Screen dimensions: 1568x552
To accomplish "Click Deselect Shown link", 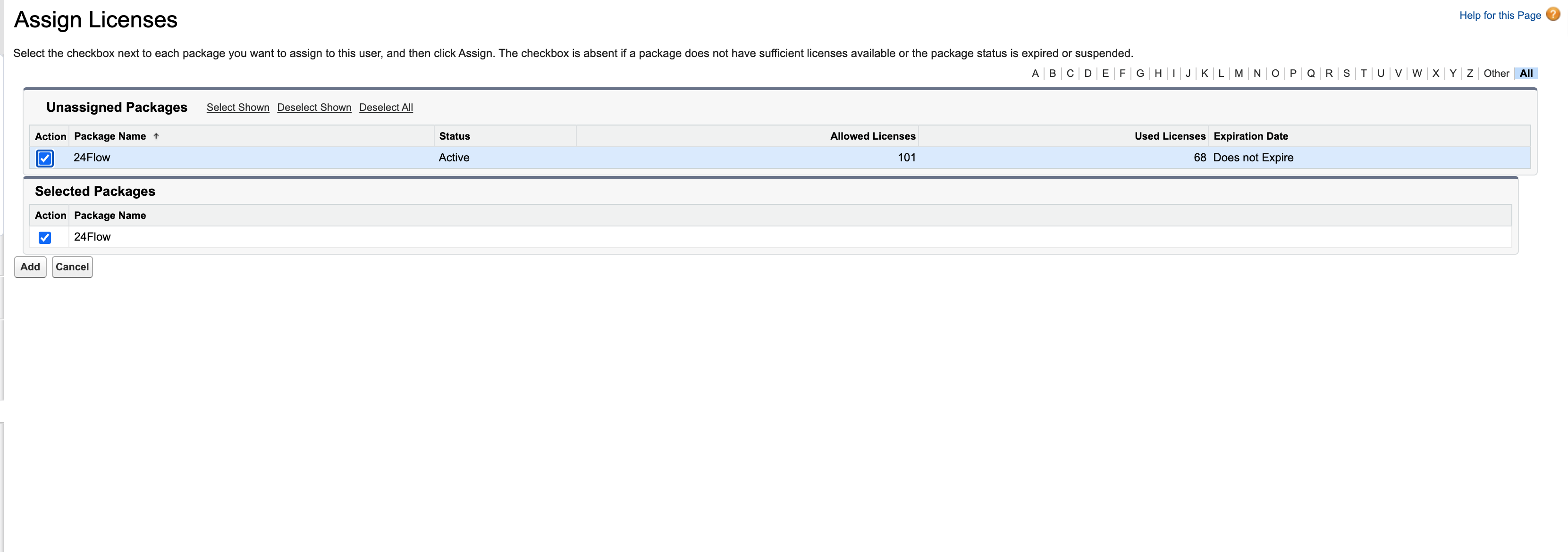I will point(314,107).
